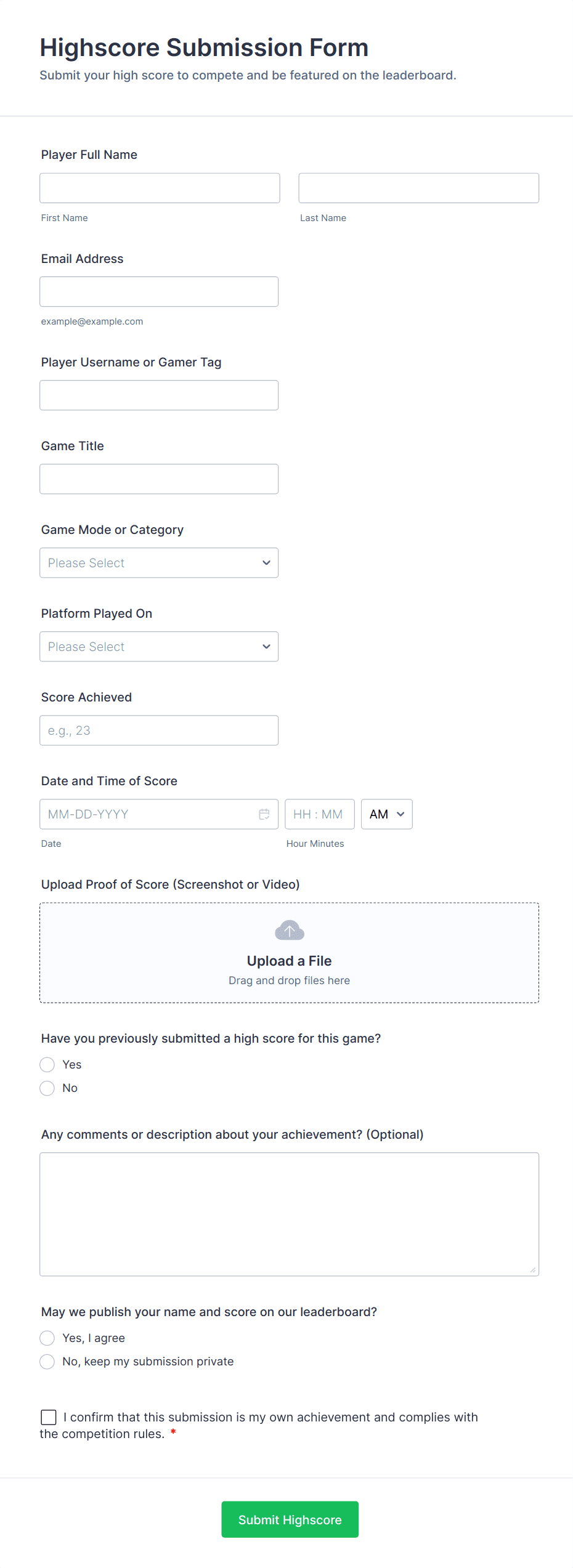
Task: Open the Platform Played On dropdown
Action: (158, 646)
